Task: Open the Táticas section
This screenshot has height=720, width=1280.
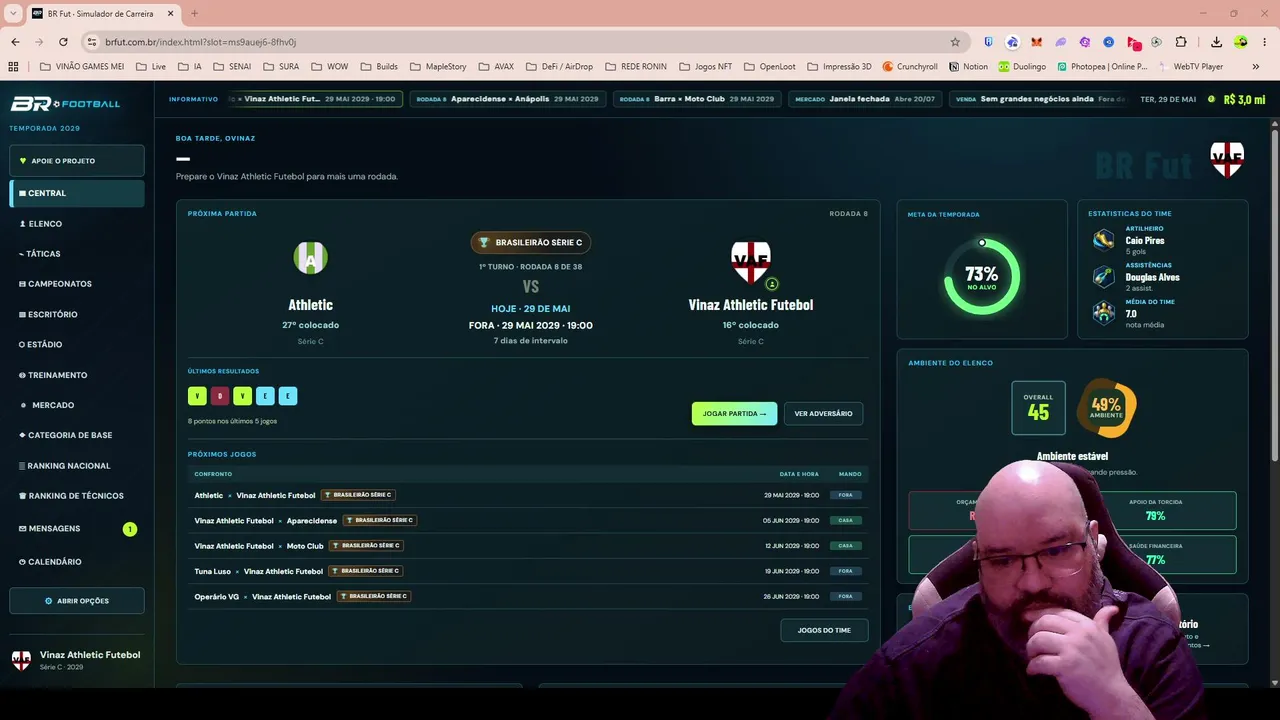Action: (x=77, y=254)
